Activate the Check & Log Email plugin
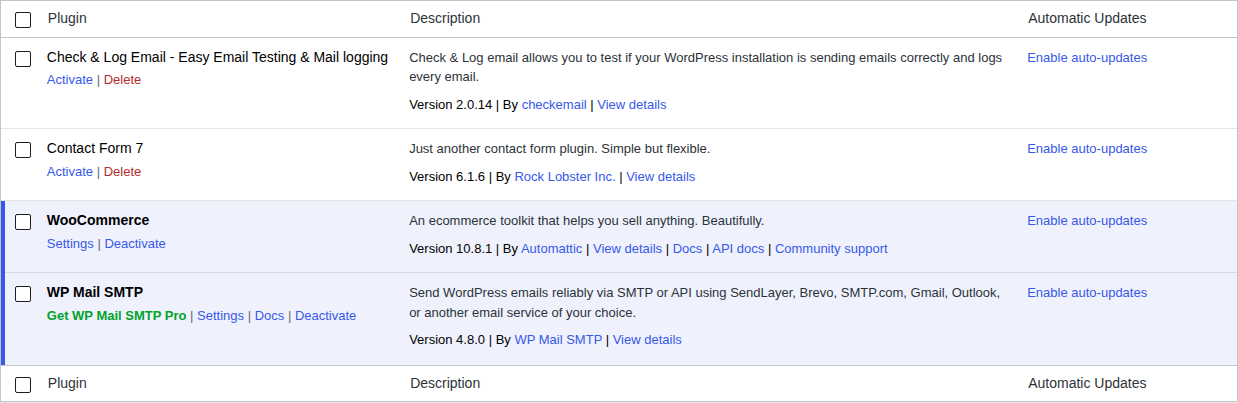 coord(70,80)
